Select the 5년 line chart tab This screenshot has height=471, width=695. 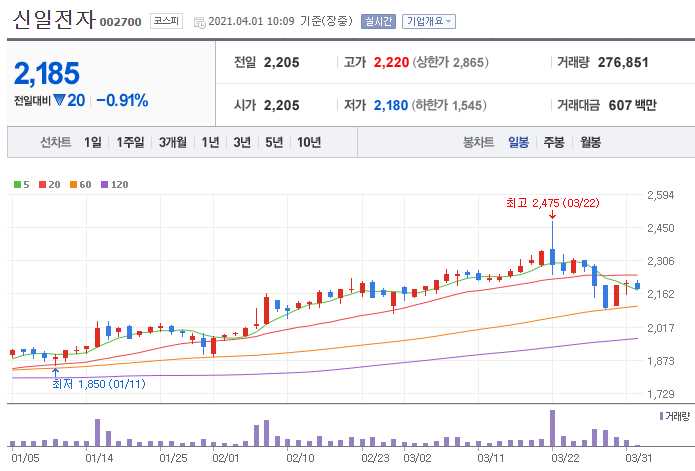274,142
